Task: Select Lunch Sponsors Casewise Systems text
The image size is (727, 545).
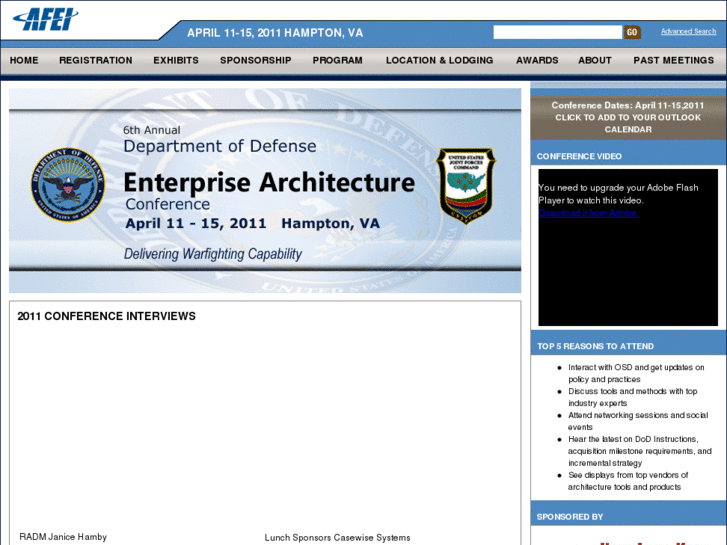Action: tap(338, 538)
